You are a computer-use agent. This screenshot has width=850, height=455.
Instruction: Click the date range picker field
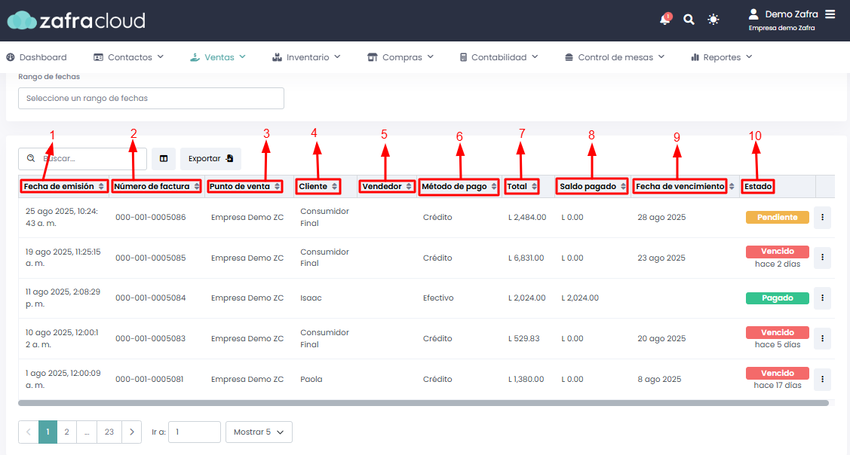click(x=151, y=98)
